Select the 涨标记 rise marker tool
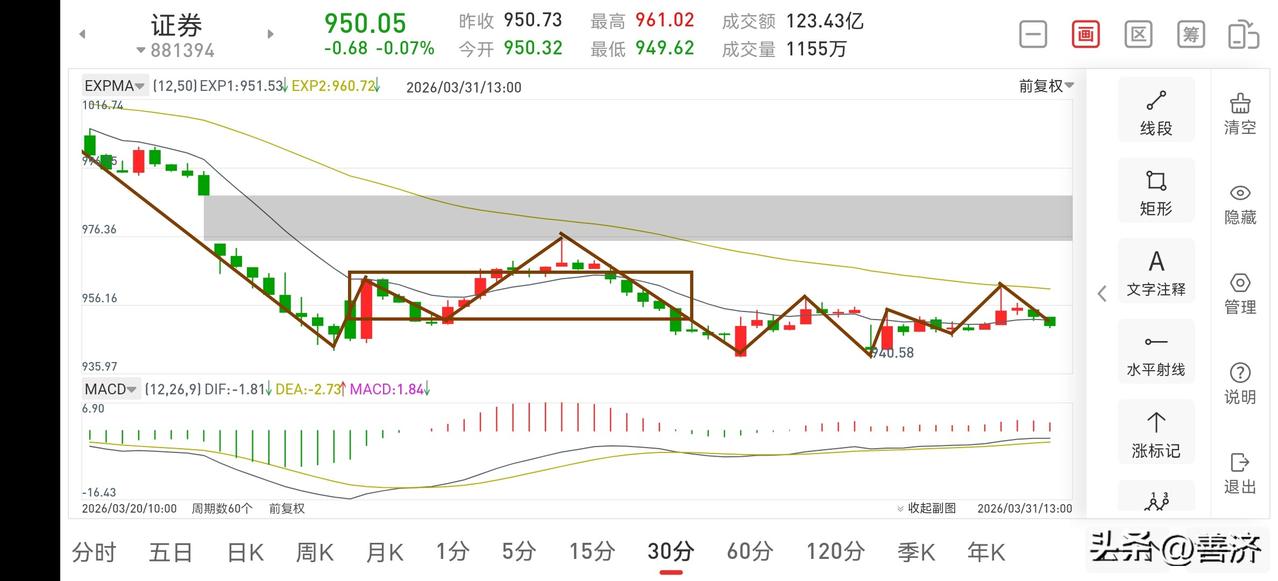The height and width of the screenshot is (581, 1278). click(x=1155, y=431)
